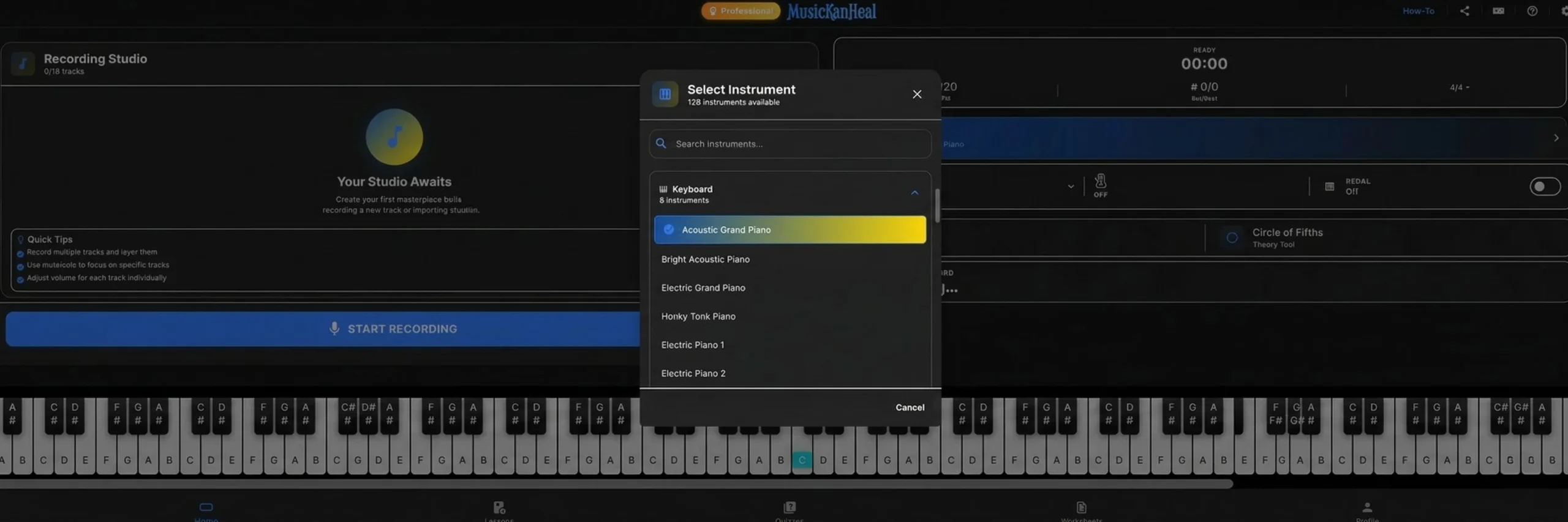Image resolution: width=1568 pixels, height=522 pixels.
Task: Go to Home tab
Action: click(x=206, y=511)
